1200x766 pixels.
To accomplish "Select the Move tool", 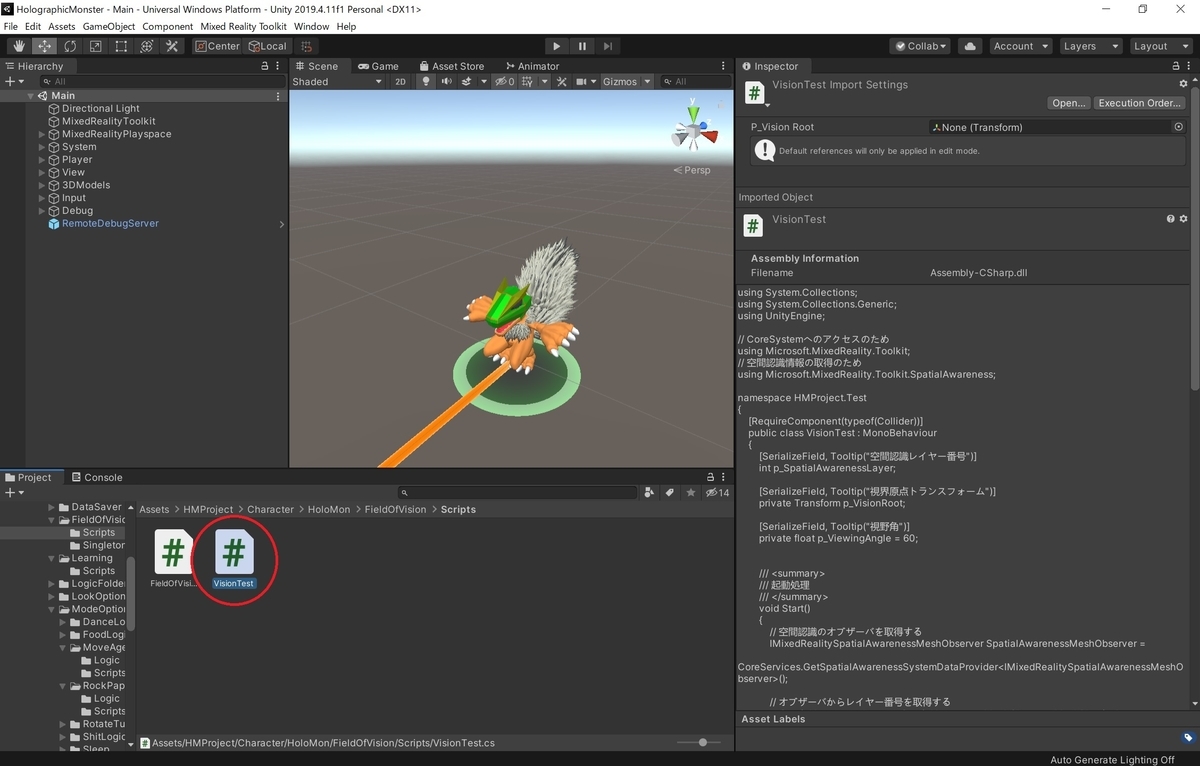I will coord(44,46).
